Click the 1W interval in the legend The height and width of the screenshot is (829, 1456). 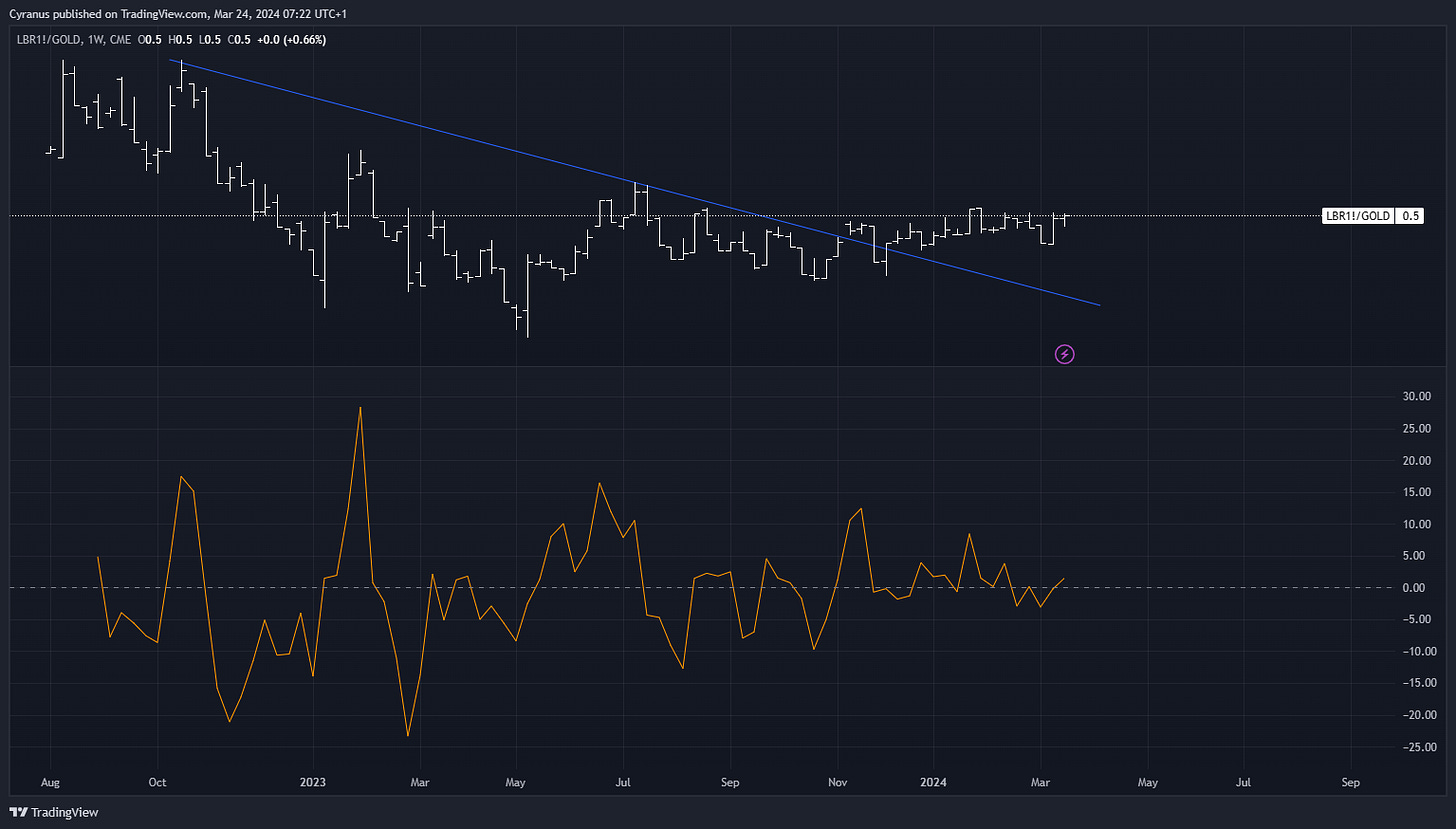(x=95, y=40)
